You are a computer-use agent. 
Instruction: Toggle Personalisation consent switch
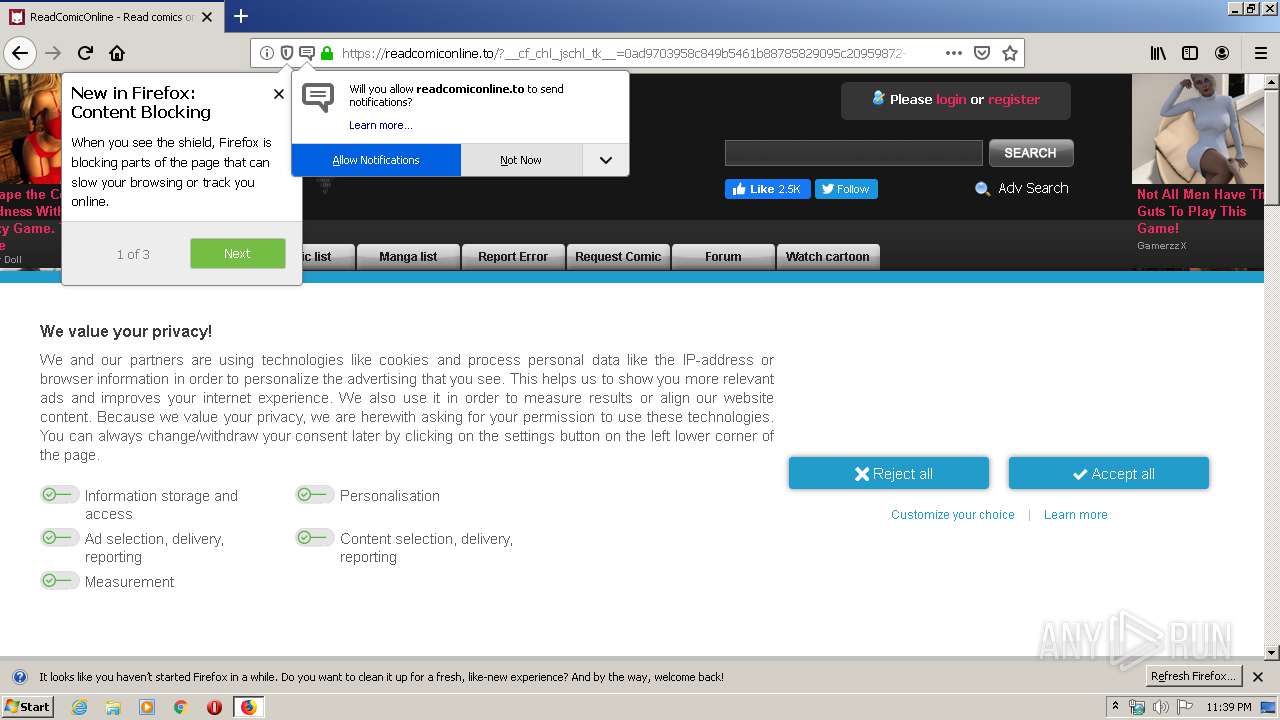(314, 494)
